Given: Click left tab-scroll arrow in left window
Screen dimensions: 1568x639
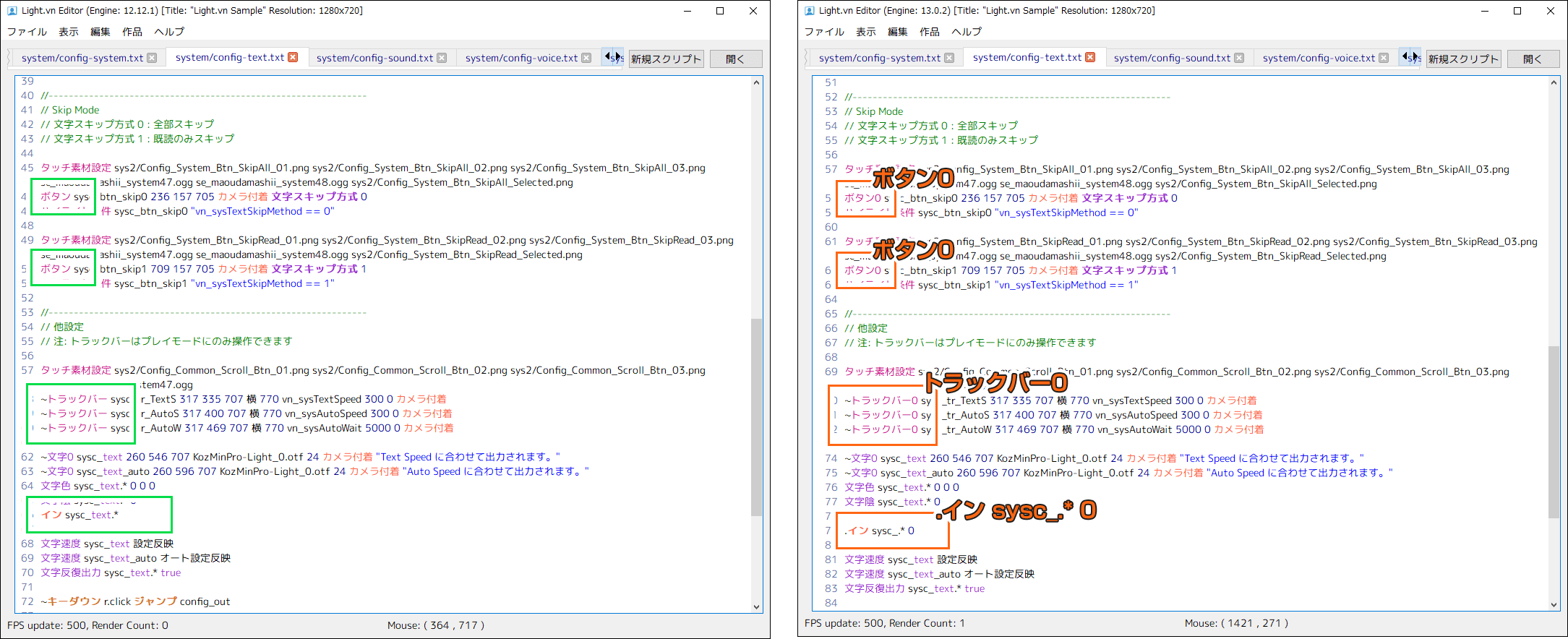Looking at the screenshot, I should pos(609,56).
